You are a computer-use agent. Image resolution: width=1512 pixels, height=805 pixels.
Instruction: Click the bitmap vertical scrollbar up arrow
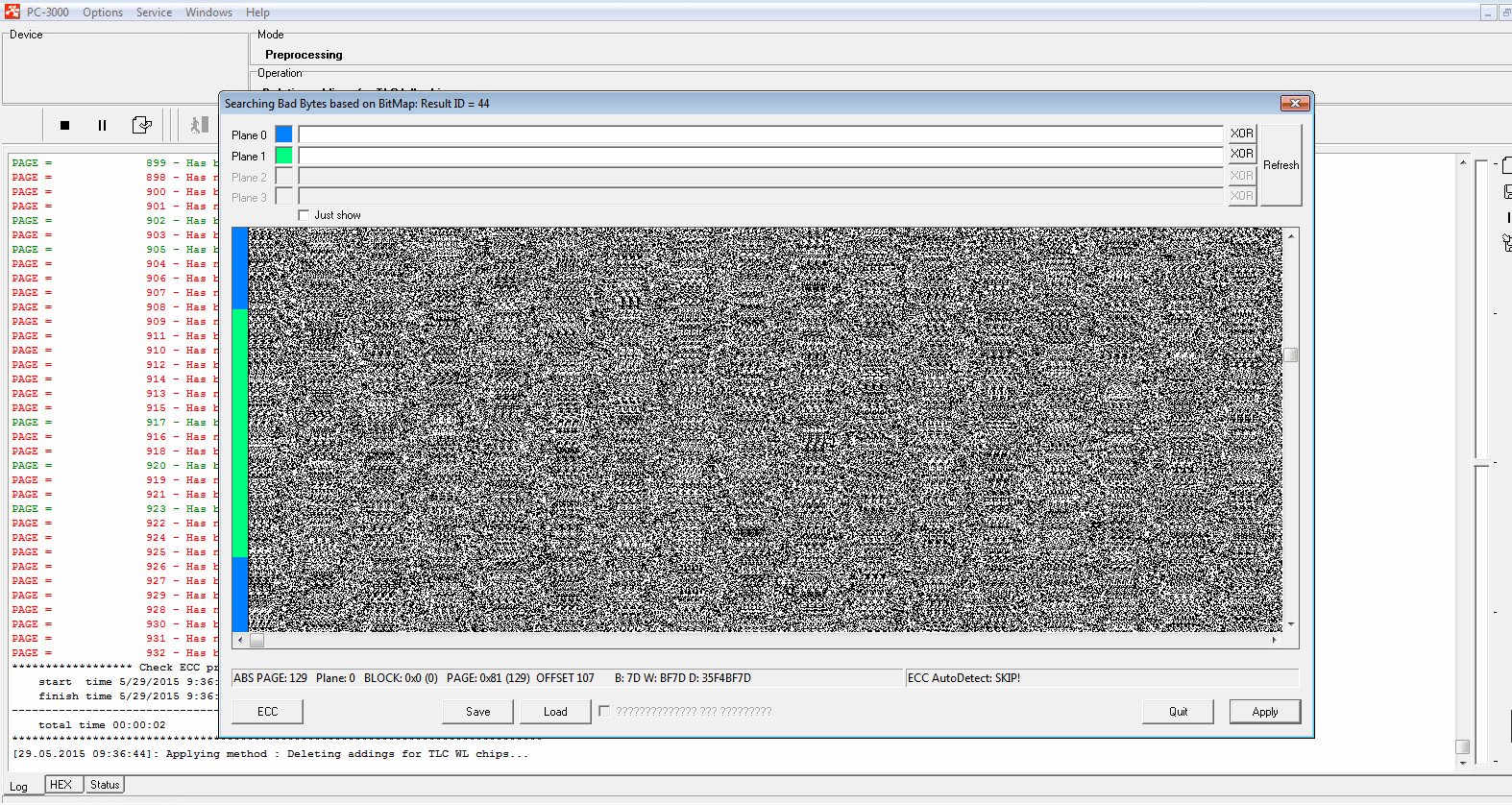click(1291, 235)
